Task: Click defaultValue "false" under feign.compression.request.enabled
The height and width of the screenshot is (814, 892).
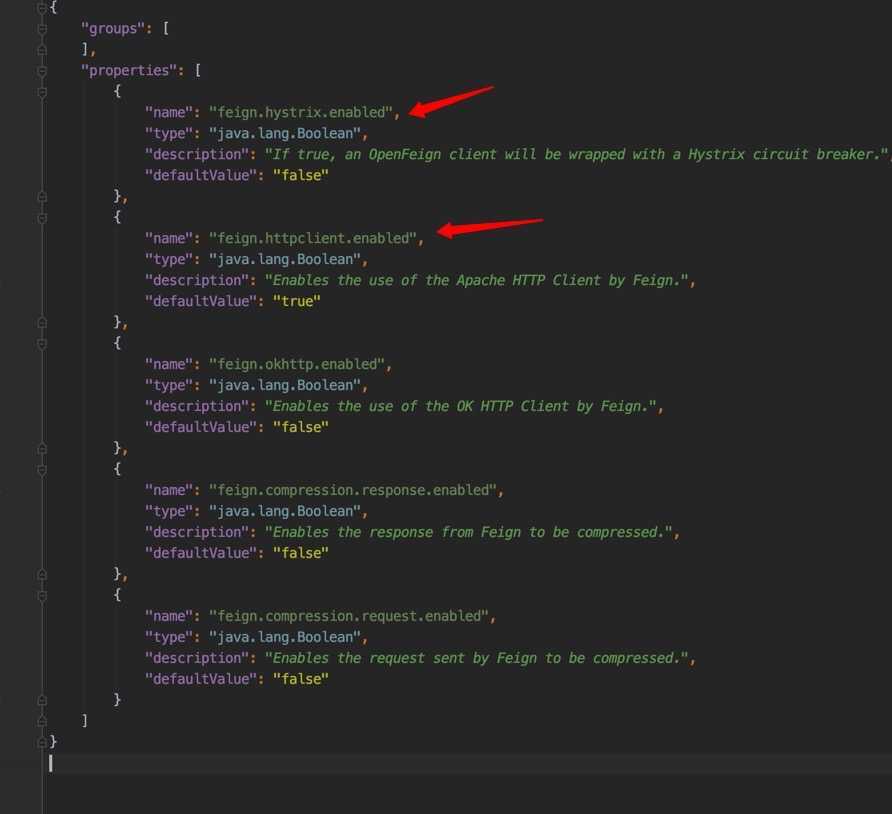Action: coord(300,679)
